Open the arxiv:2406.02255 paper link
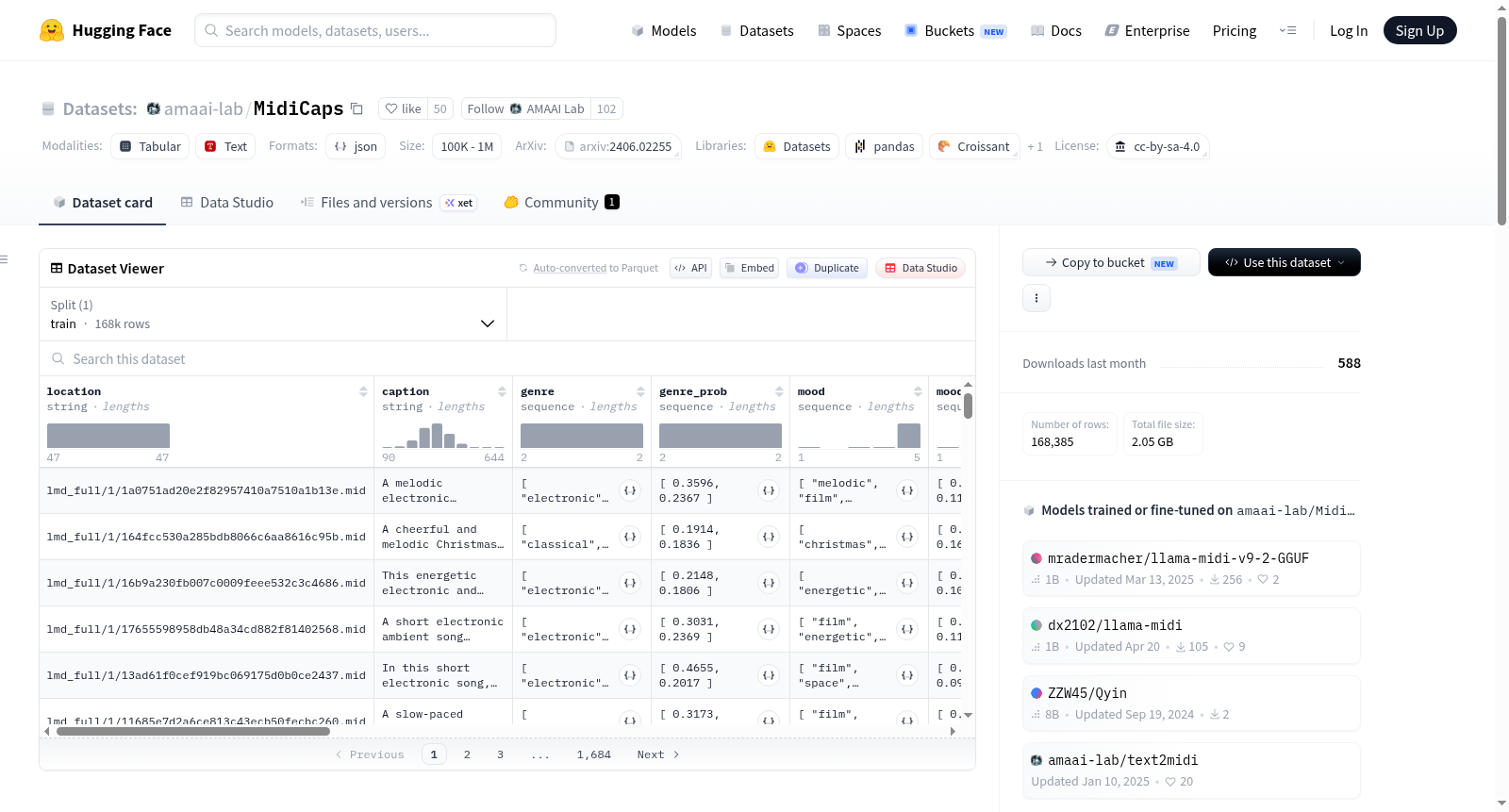This screenshot has height=812, width=1509. pyautogui.click(x=619, y=146)
